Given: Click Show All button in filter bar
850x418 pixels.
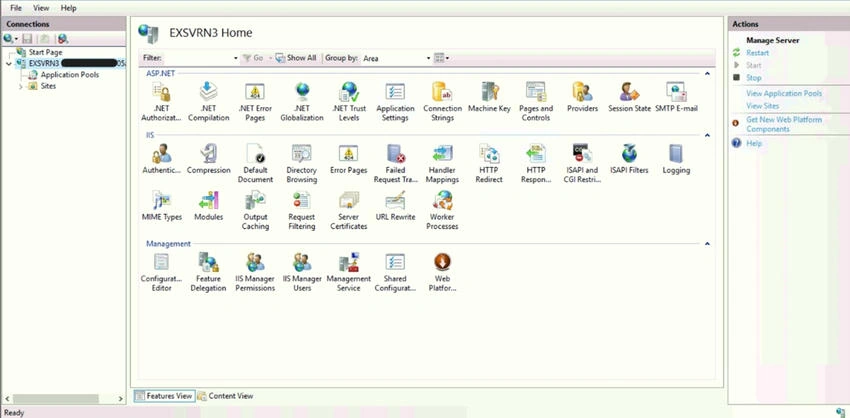Looking at the screenshot, I should coord(296,57).
